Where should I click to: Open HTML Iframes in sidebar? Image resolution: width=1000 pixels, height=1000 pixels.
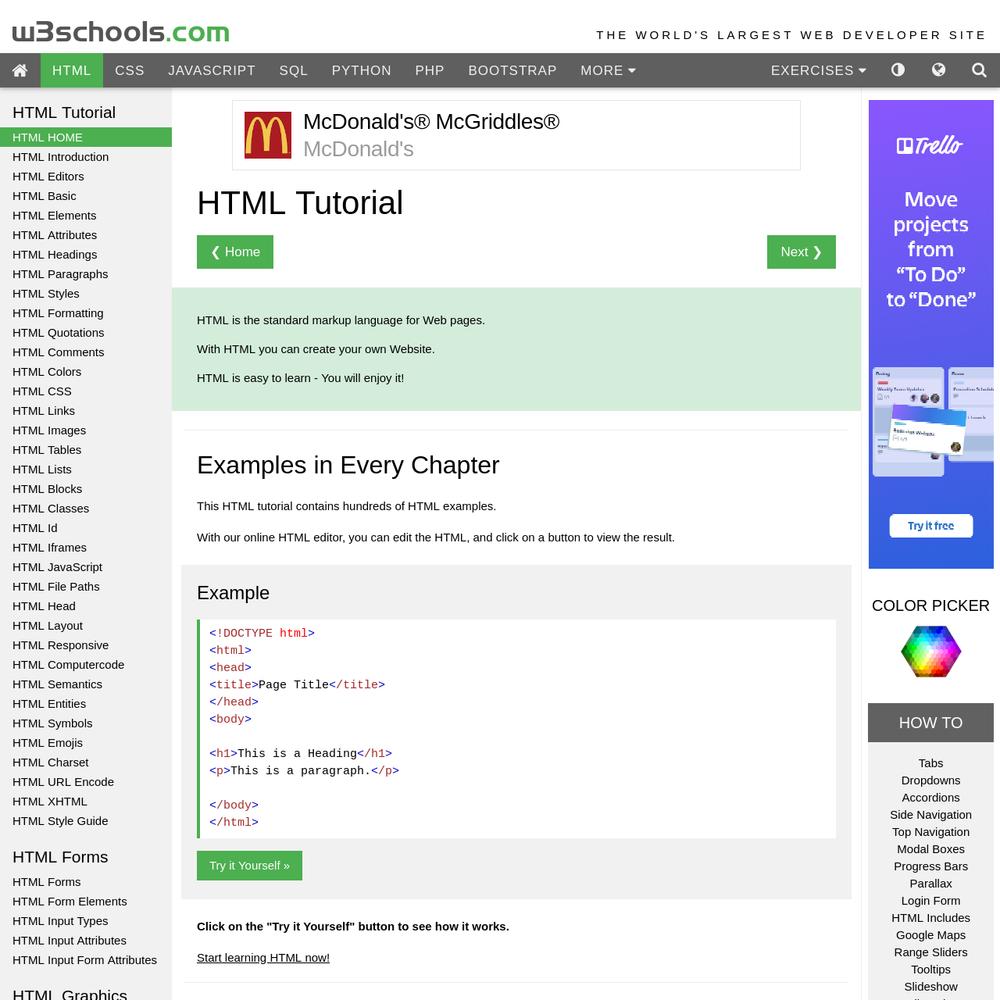pos(85,547)
